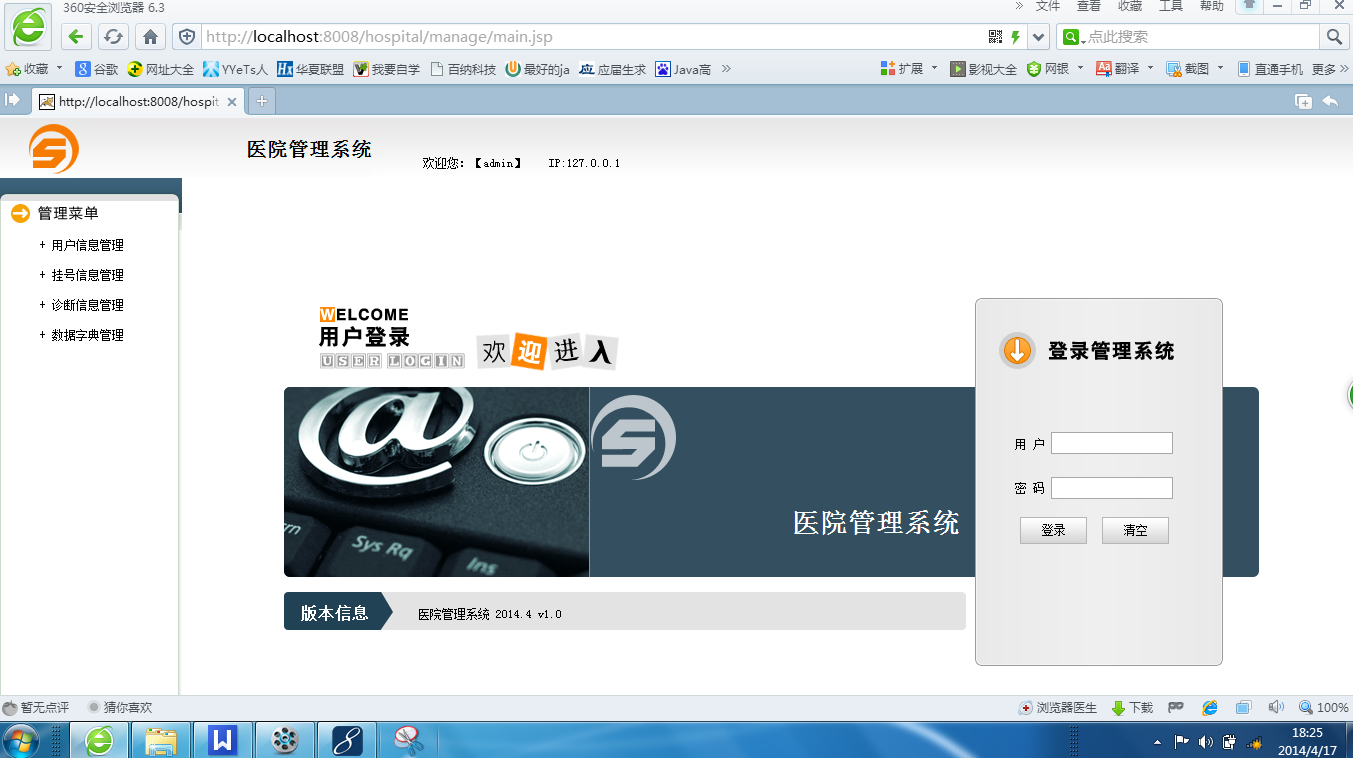1353x758 pixels.
Task: Open 下载 manager in status bar
Action: click(x=1132, y=708)
